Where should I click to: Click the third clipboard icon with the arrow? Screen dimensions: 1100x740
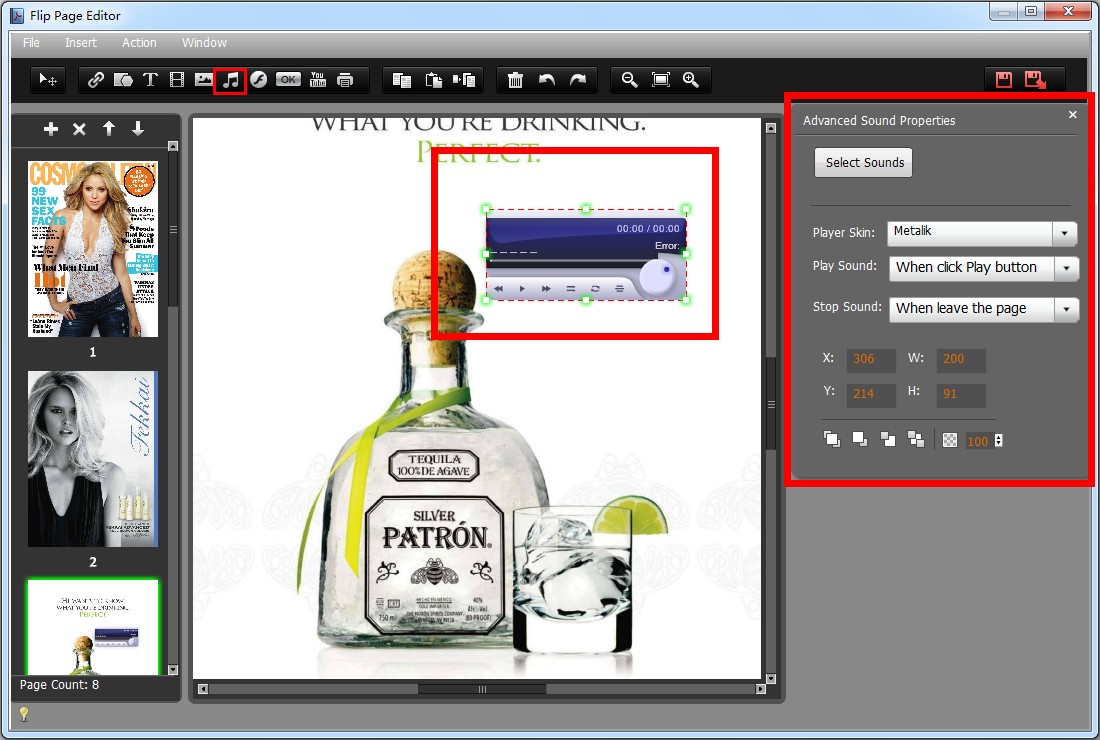[464, 80]
